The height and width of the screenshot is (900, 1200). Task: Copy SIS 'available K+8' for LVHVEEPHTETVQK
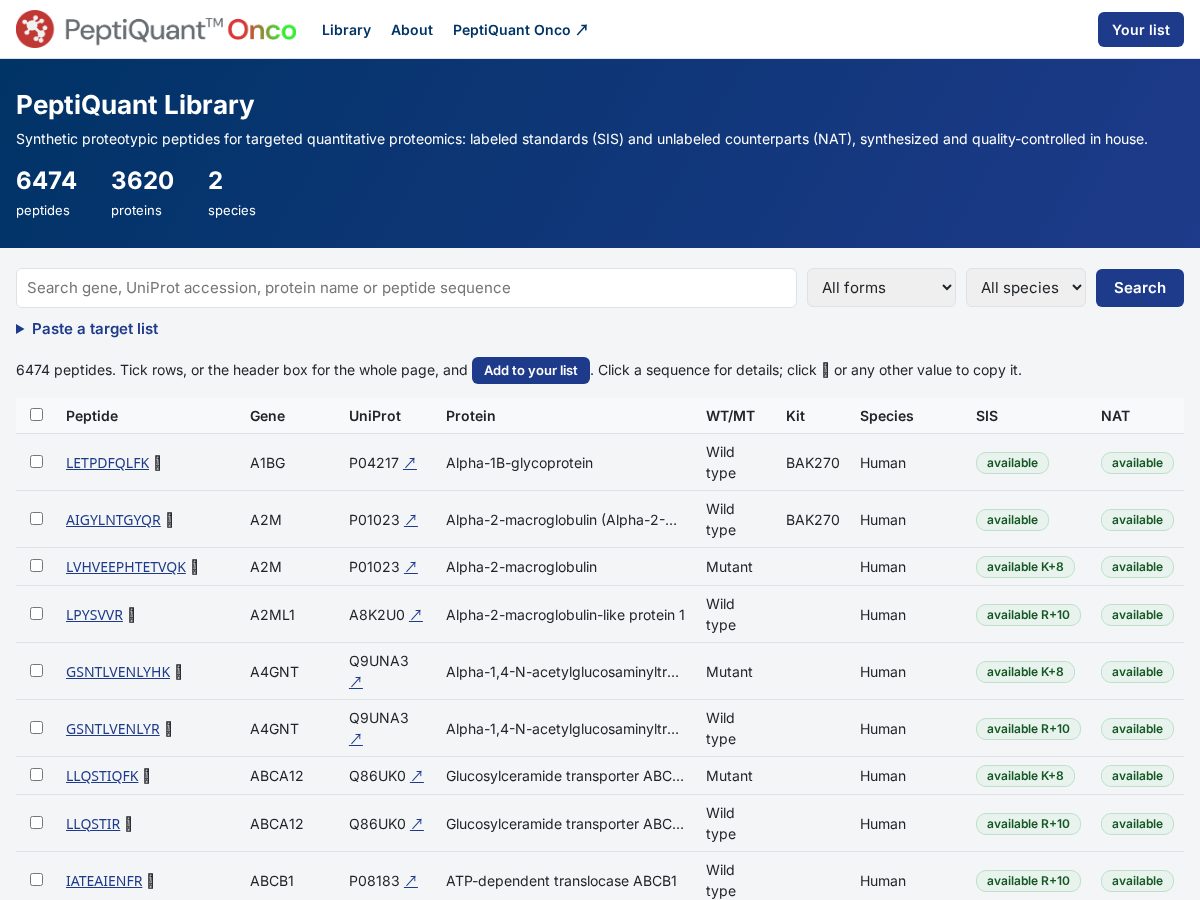pyautogui.click(x=1025, y=567)
